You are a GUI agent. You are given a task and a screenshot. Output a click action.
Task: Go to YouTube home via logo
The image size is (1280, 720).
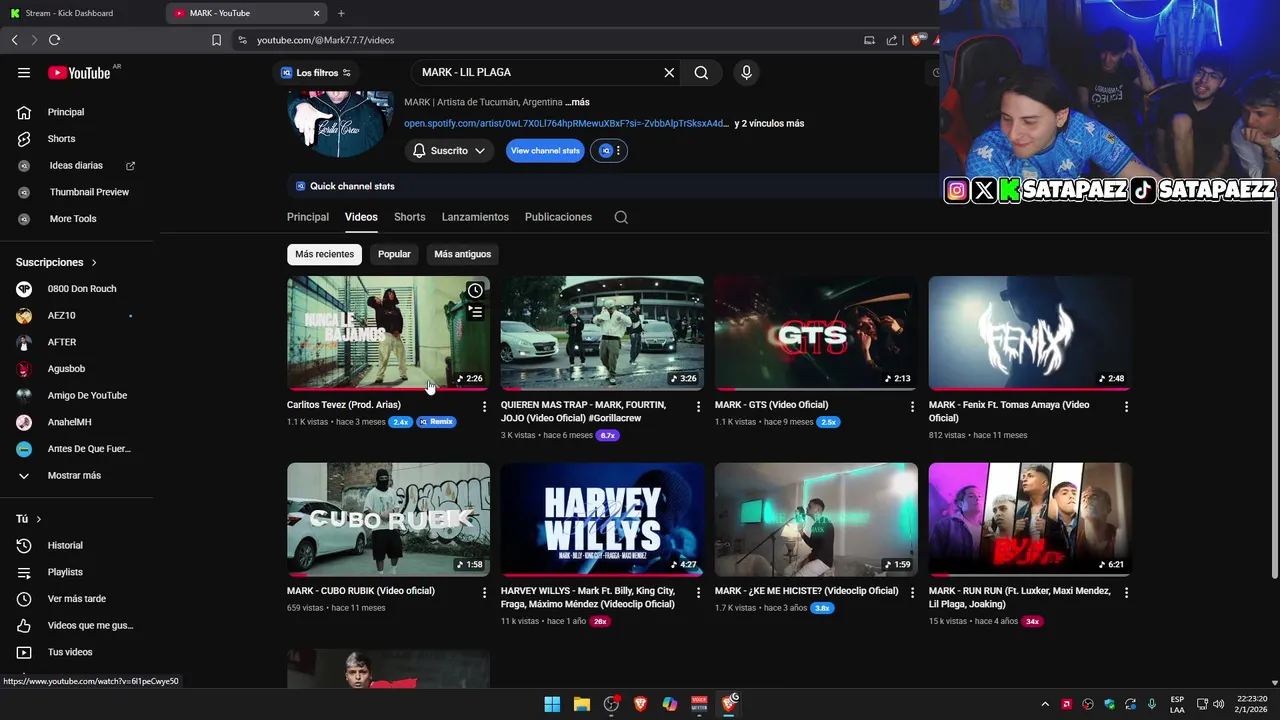click(x=79, y=72)
